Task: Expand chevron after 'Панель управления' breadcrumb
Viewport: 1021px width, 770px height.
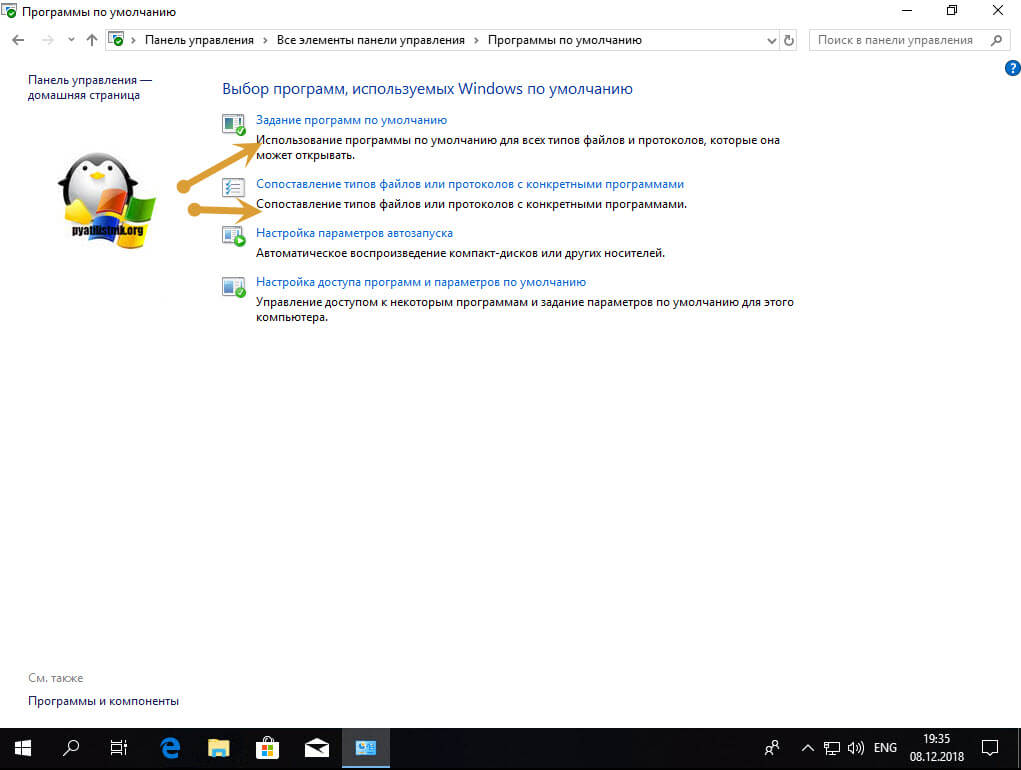Action: [265, 40]
